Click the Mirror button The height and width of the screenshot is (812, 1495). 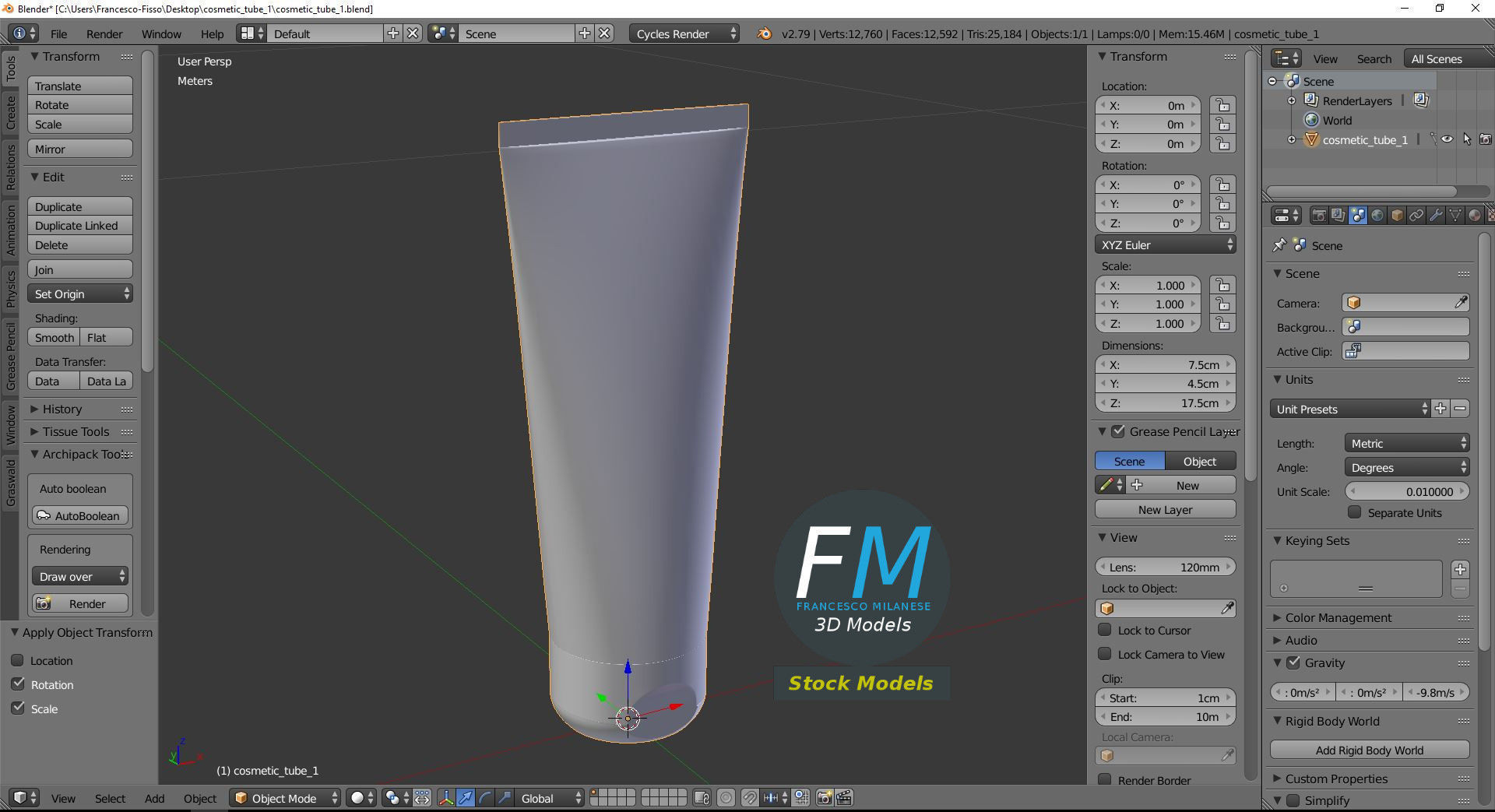coord(80,149)
